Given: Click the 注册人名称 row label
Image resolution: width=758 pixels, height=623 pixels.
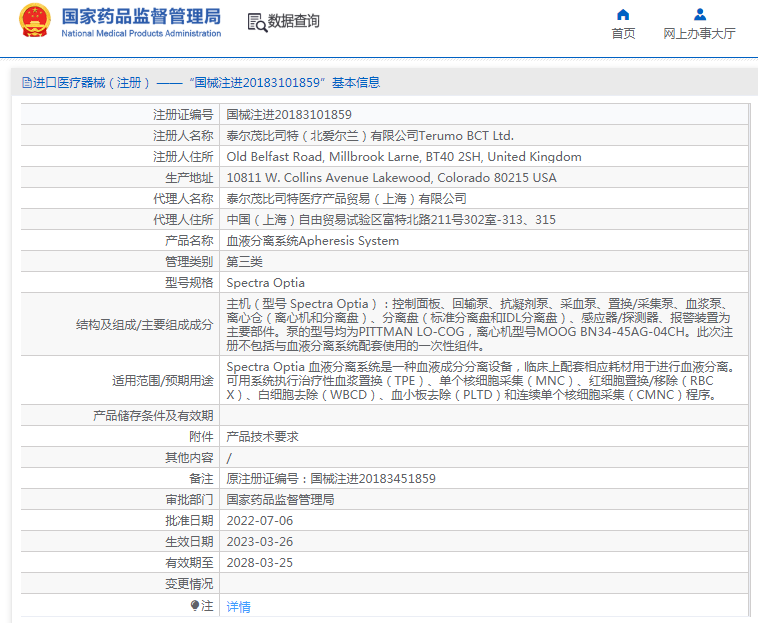Looking at the screenshot, I should pyautogui.click(x=183, y=136).
